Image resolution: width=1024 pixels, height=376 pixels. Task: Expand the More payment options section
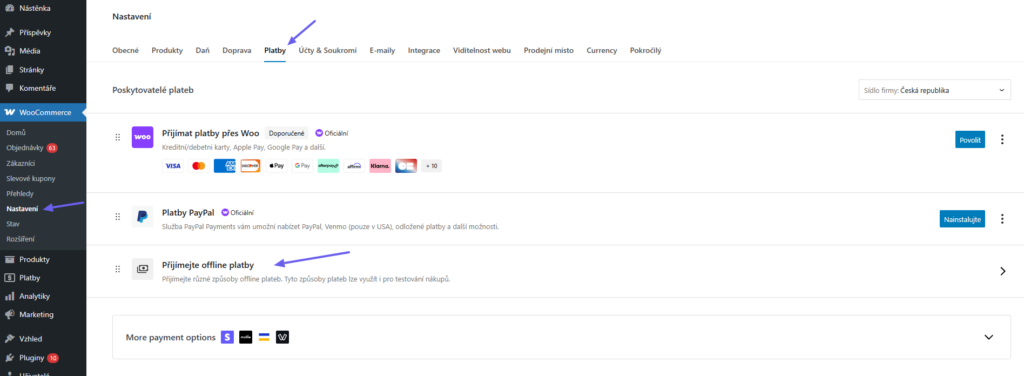[x=989, y=337]
